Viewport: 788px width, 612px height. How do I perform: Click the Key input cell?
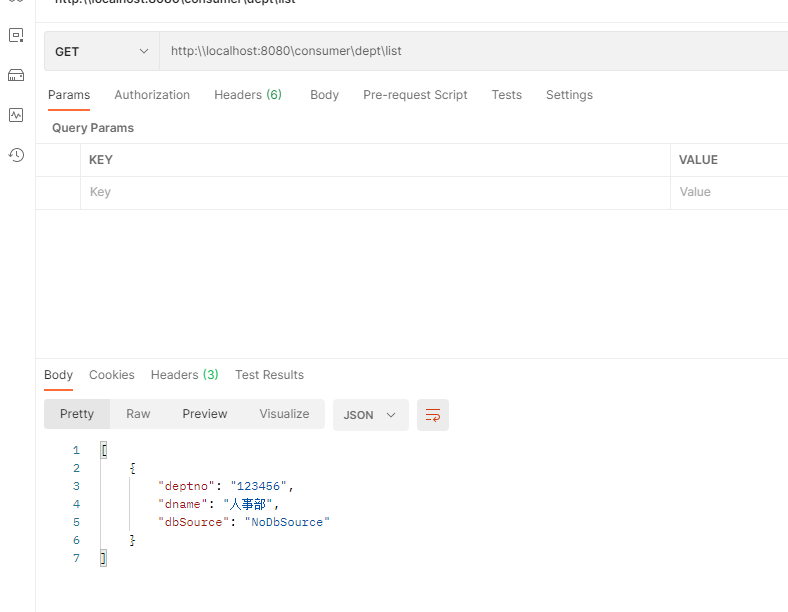375,192
